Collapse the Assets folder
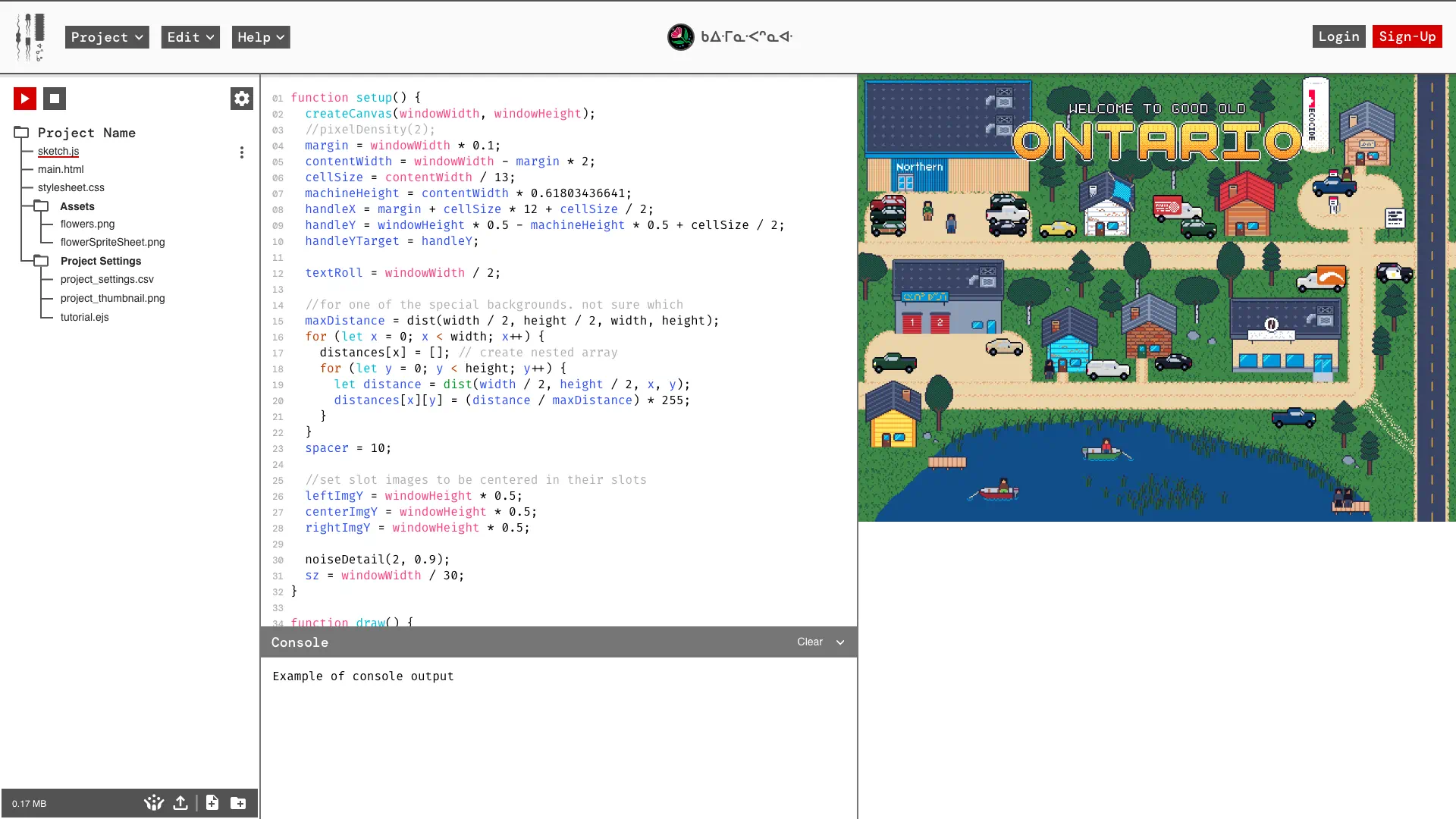The image size is (1456, 819). 40,205
